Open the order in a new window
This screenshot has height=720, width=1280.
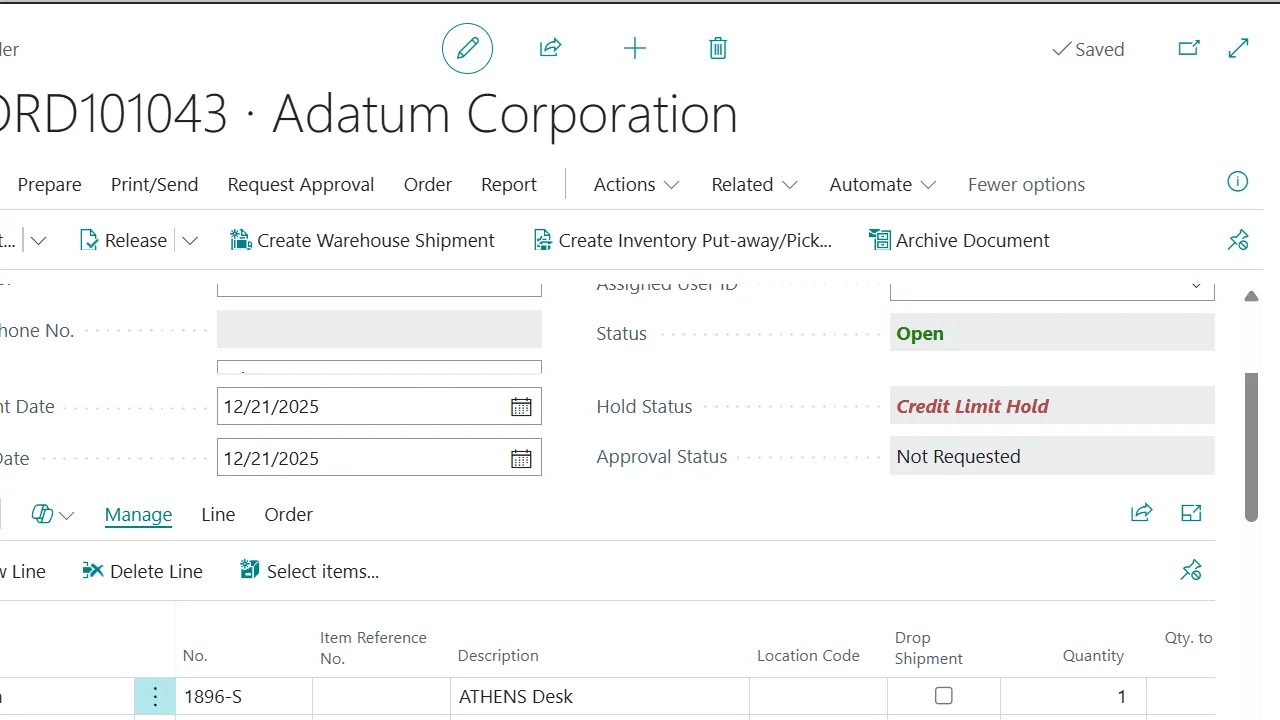(x=1189, y=48)
